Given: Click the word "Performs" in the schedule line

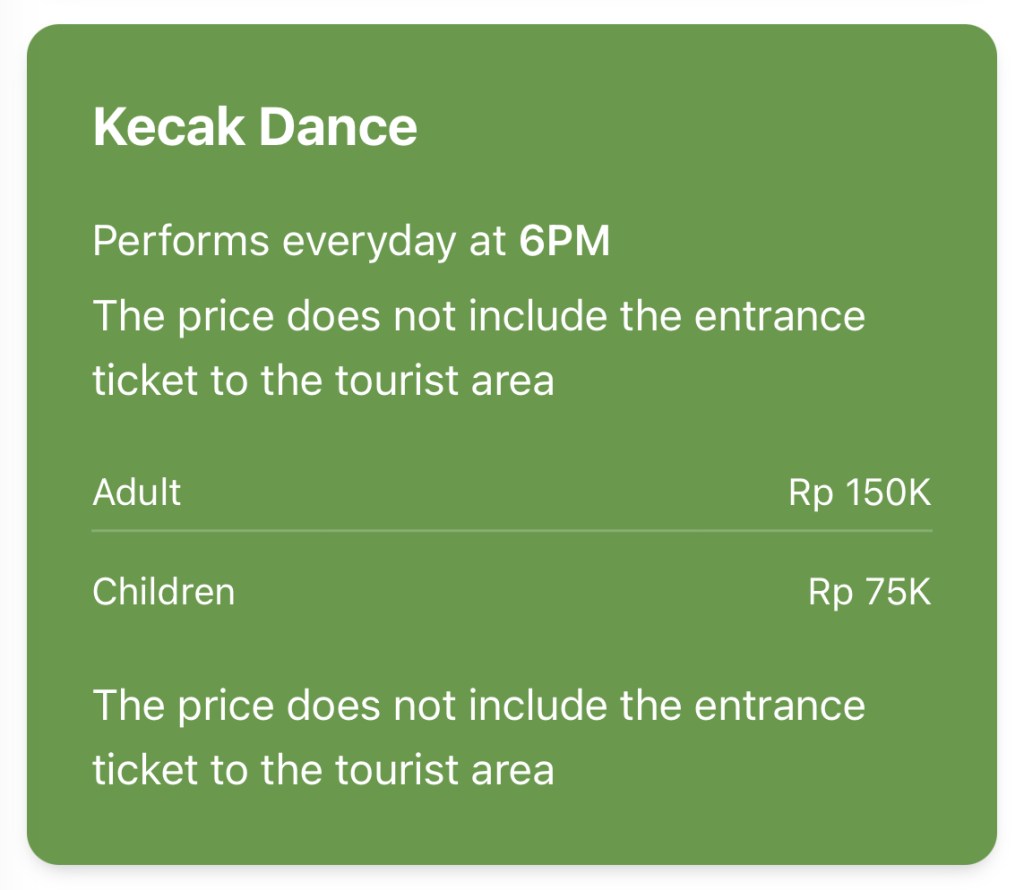Looking at the screenshot, I should (x=181, y=242).
